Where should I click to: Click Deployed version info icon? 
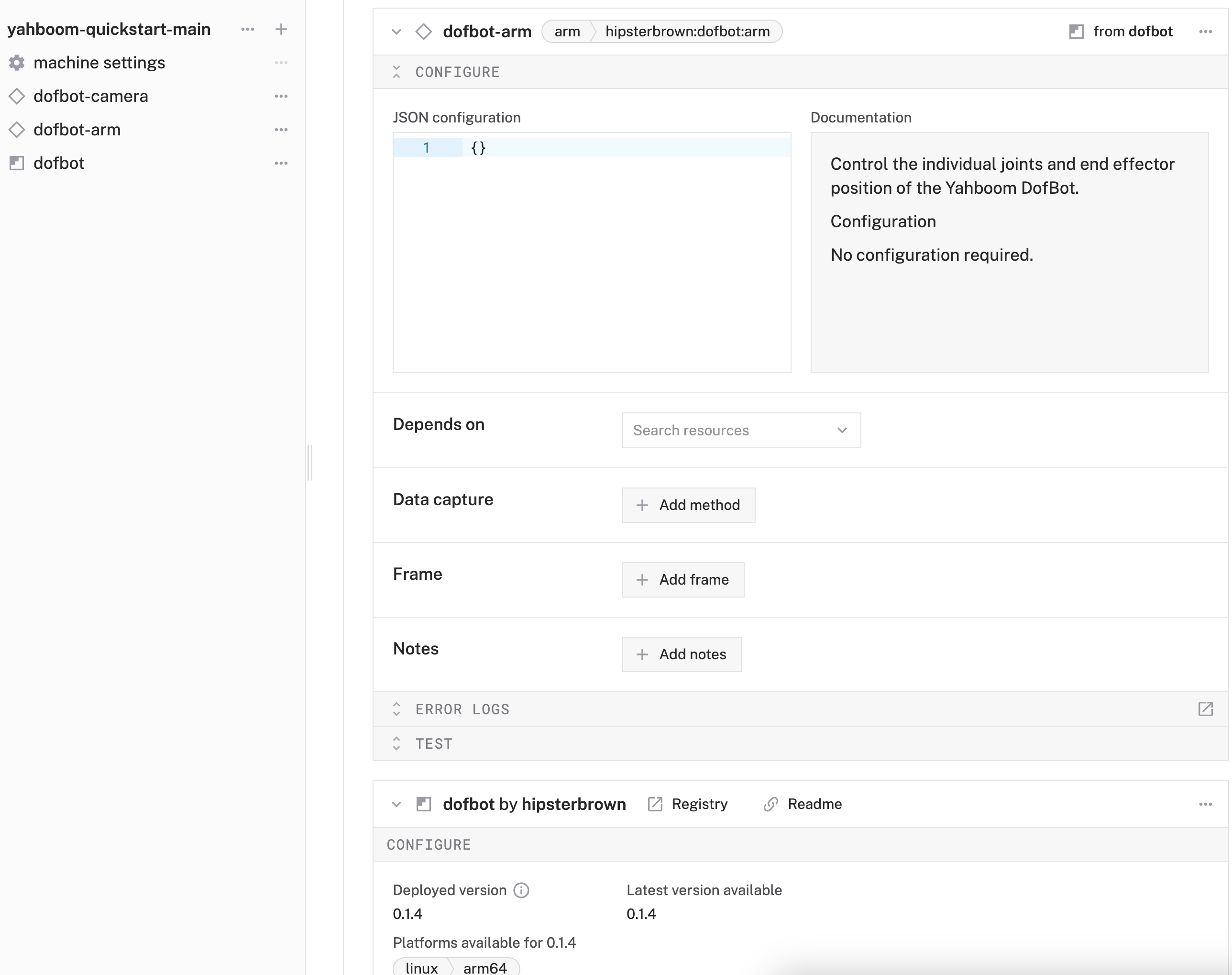point(521,890)
